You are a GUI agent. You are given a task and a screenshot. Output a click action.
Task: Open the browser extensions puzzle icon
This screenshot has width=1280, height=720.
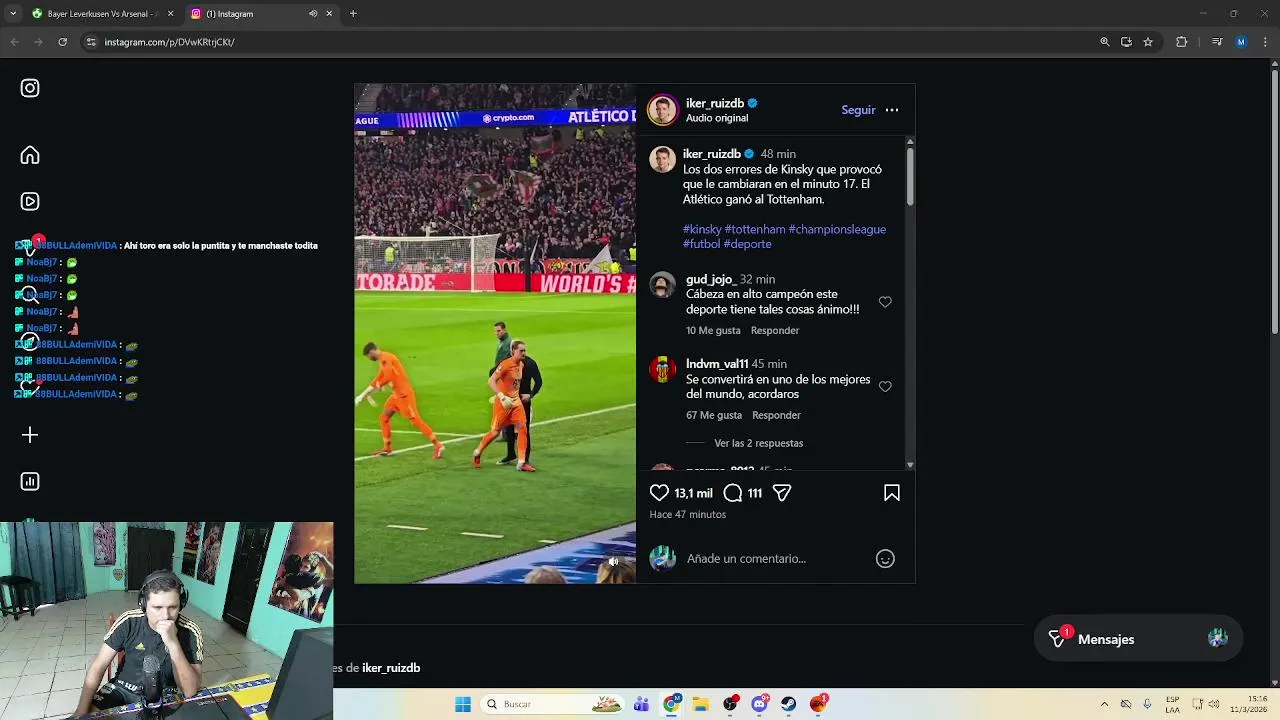tap(1181, 42)
